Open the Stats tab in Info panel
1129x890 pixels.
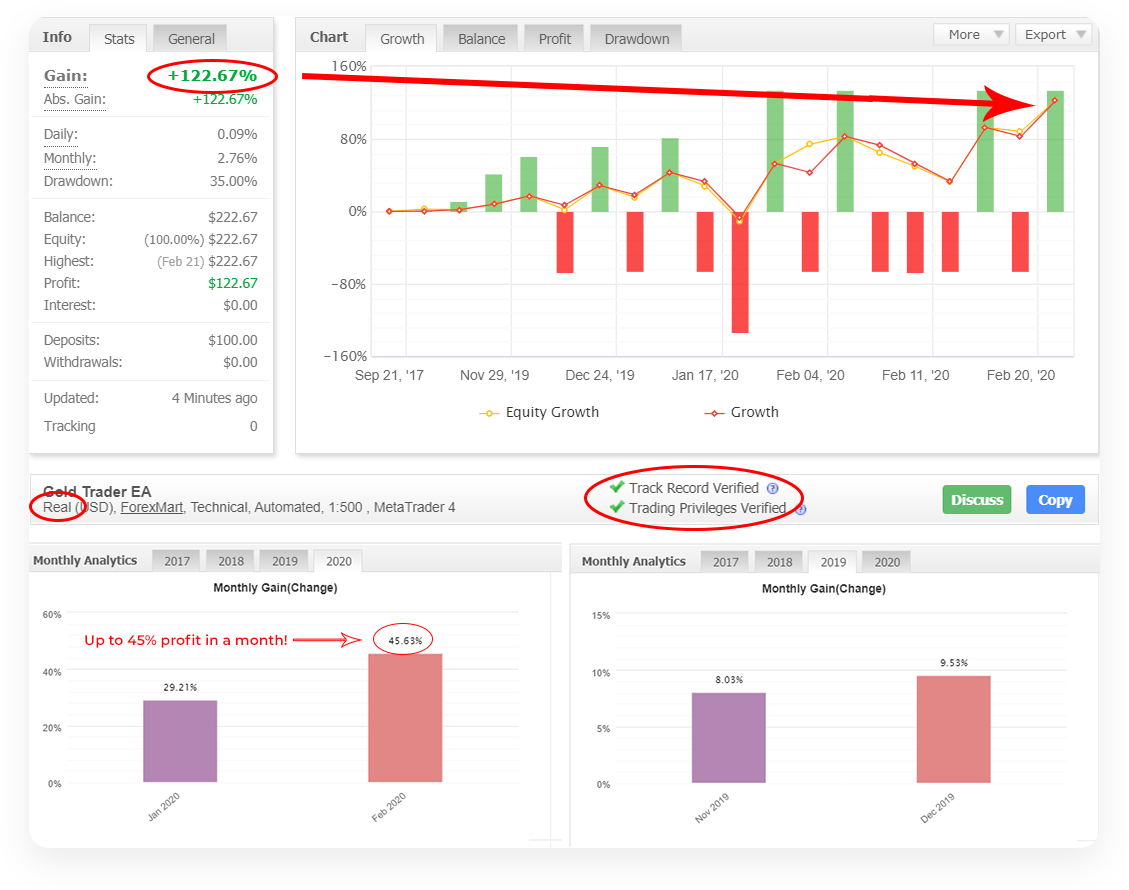119,39
